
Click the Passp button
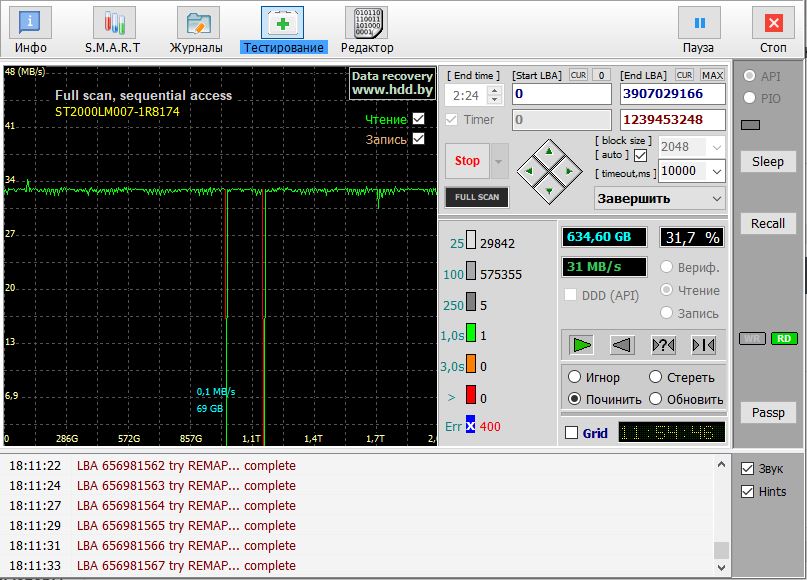click(x=768, y=412)
